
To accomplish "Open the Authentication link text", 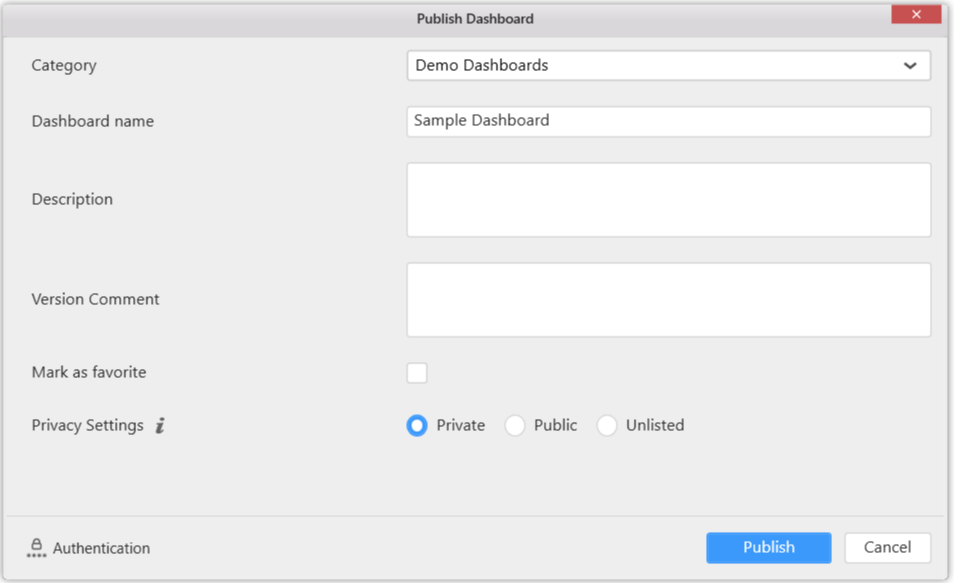I will (x=101, y=548).
